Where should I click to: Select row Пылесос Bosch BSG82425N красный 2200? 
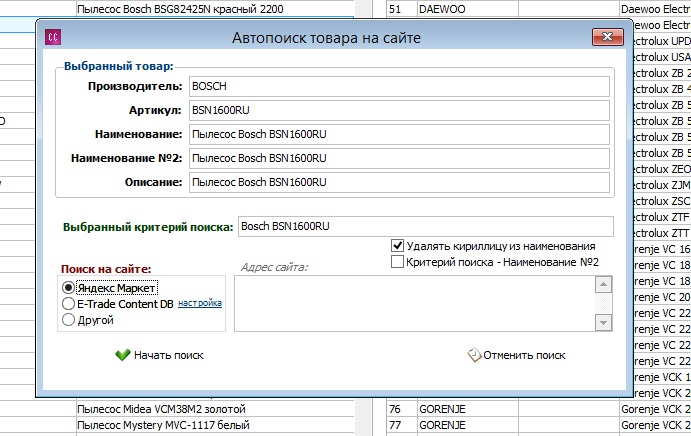[215, 8]
